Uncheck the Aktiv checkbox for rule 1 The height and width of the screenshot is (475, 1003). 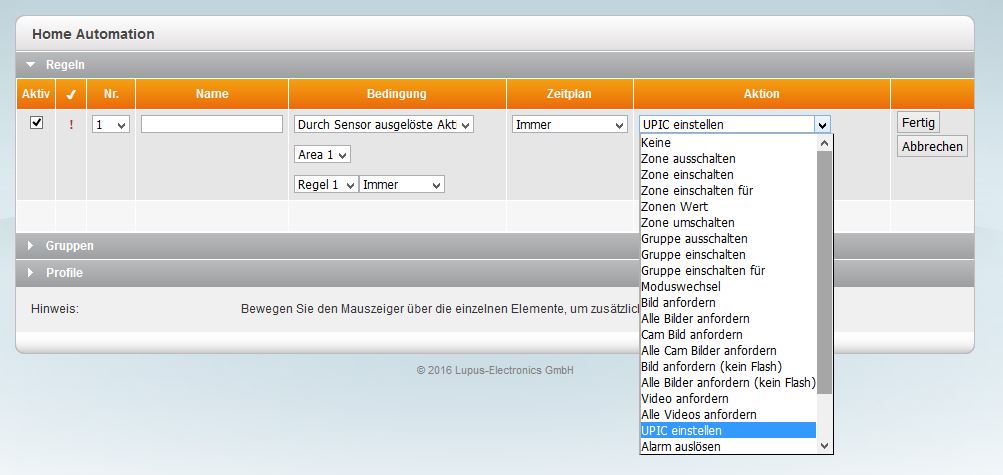tap(37, 122)
